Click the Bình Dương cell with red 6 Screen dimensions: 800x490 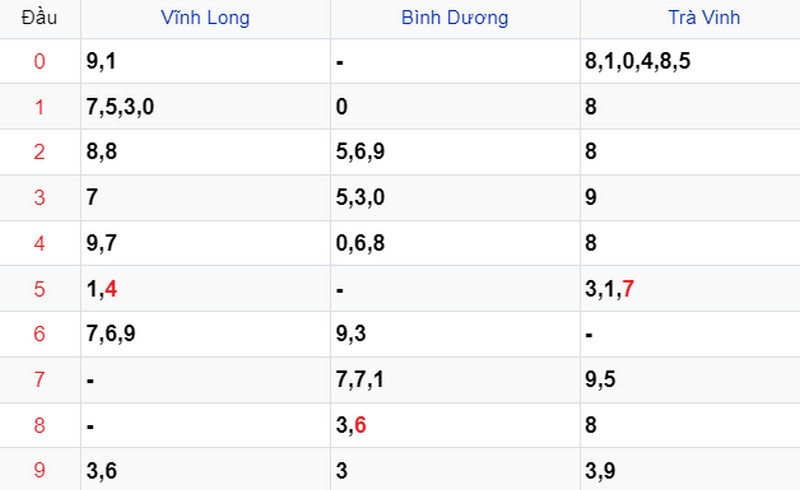click(352, 425)
